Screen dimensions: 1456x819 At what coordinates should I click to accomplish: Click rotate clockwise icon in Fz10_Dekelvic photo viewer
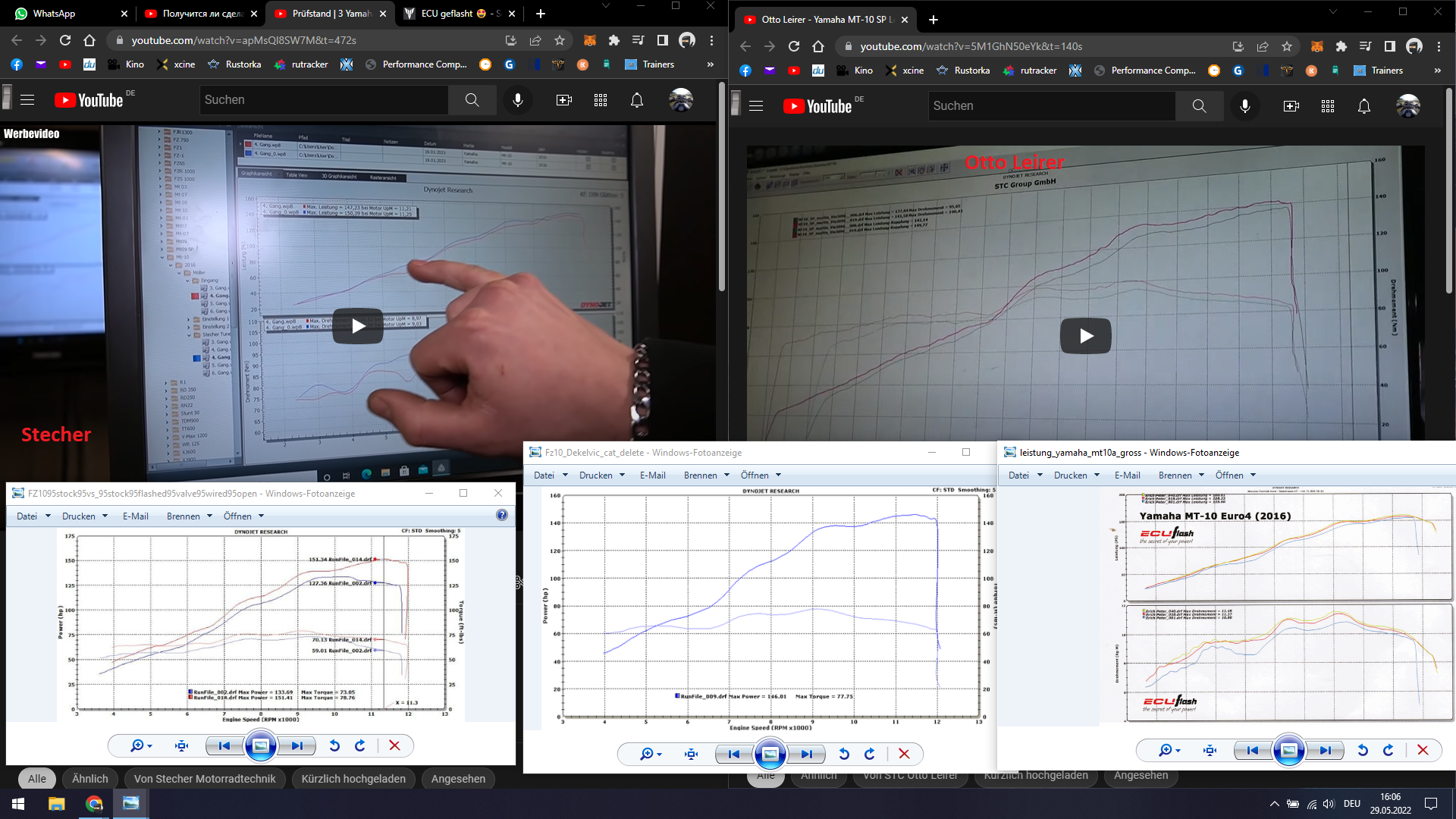coord(870,754)
